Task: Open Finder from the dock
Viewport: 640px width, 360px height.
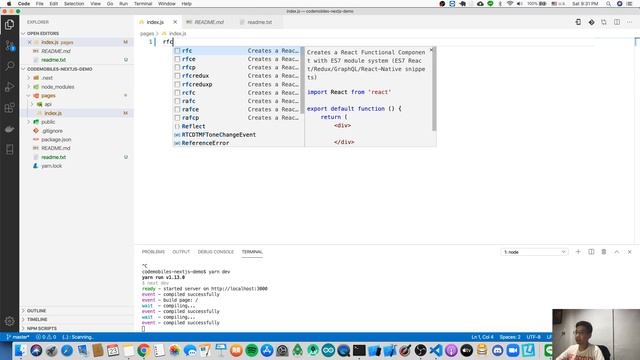Action: tap(20, 351)
